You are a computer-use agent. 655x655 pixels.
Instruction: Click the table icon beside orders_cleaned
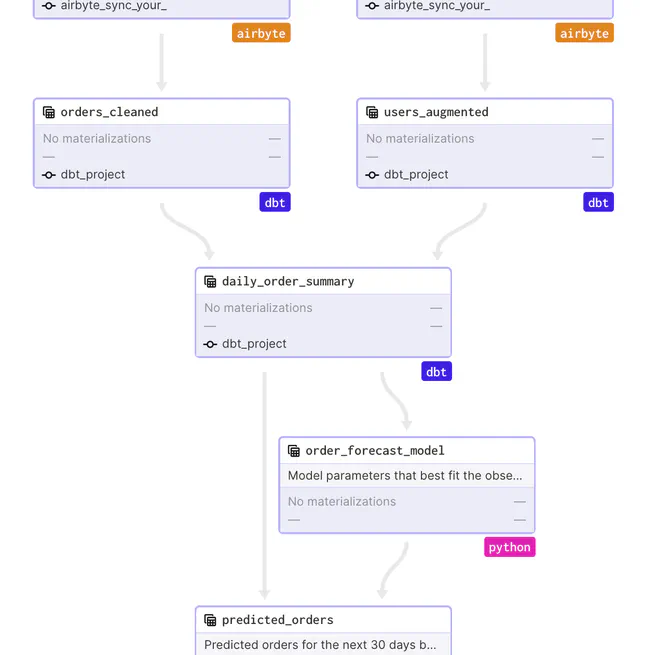tap(49, 113)
